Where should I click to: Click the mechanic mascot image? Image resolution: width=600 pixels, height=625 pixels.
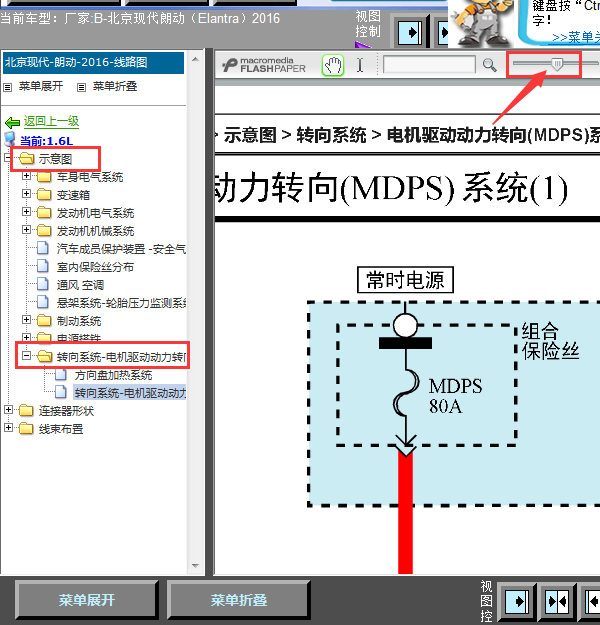coord(481,23)
